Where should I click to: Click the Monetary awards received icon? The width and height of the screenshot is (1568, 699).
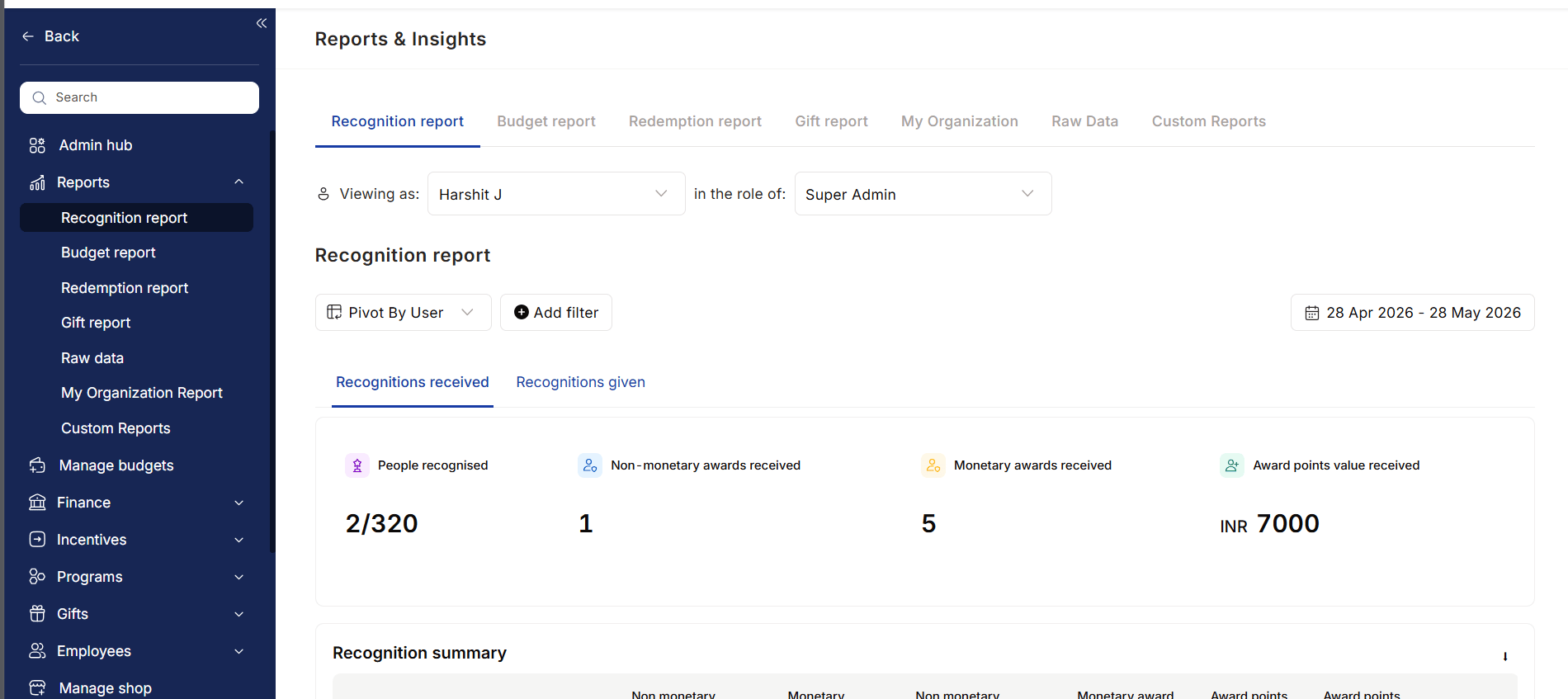[933, 465]
